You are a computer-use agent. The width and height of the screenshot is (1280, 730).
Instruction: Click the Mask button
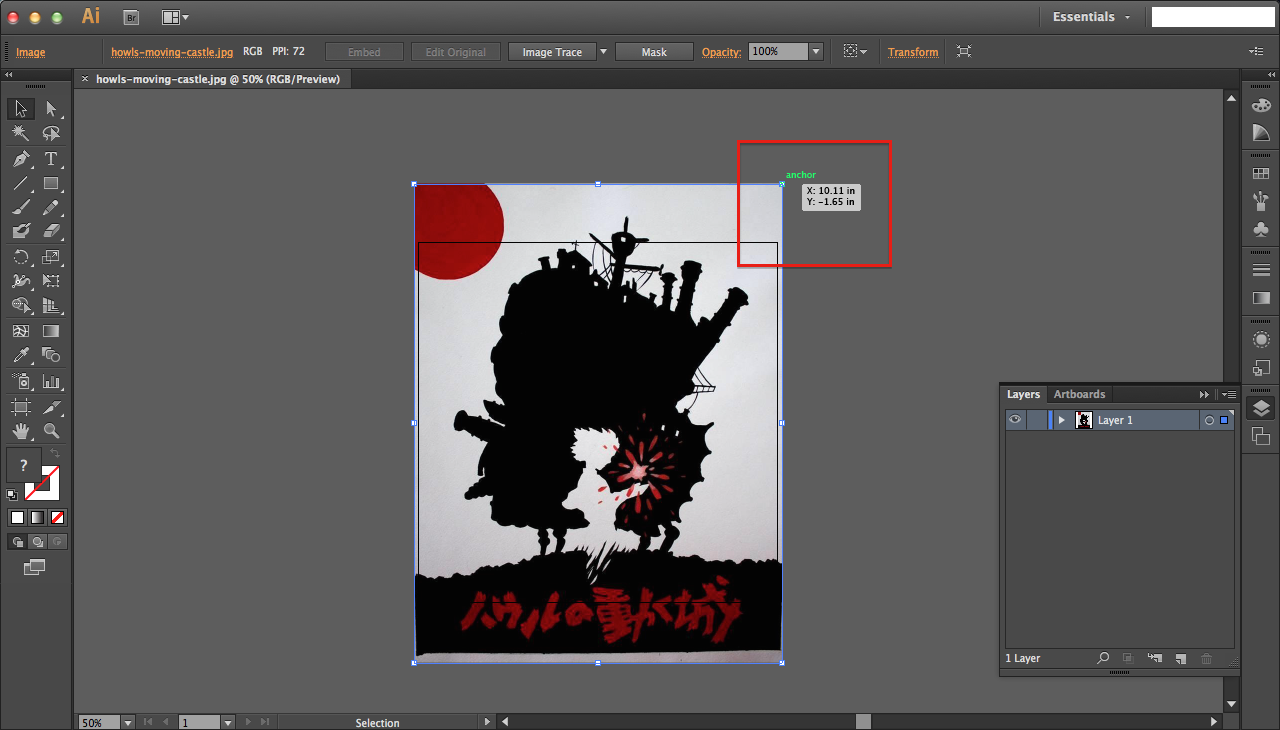[654, 52]
